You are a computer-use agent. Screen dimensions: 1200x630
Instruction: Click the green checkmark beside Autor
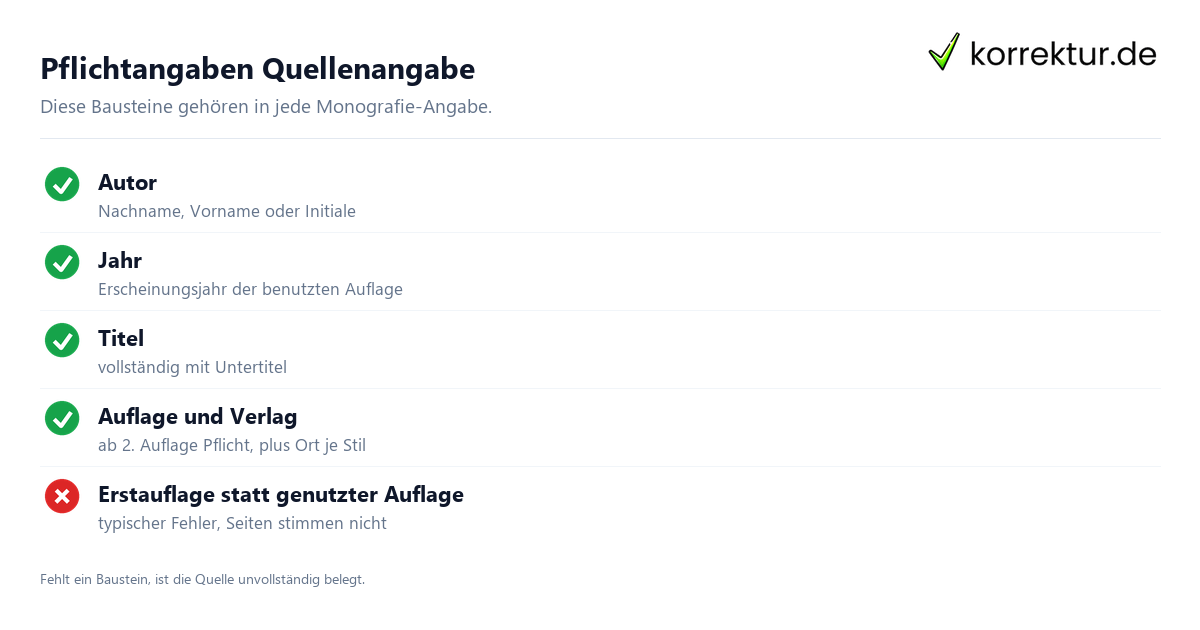[x=62, y=184]
